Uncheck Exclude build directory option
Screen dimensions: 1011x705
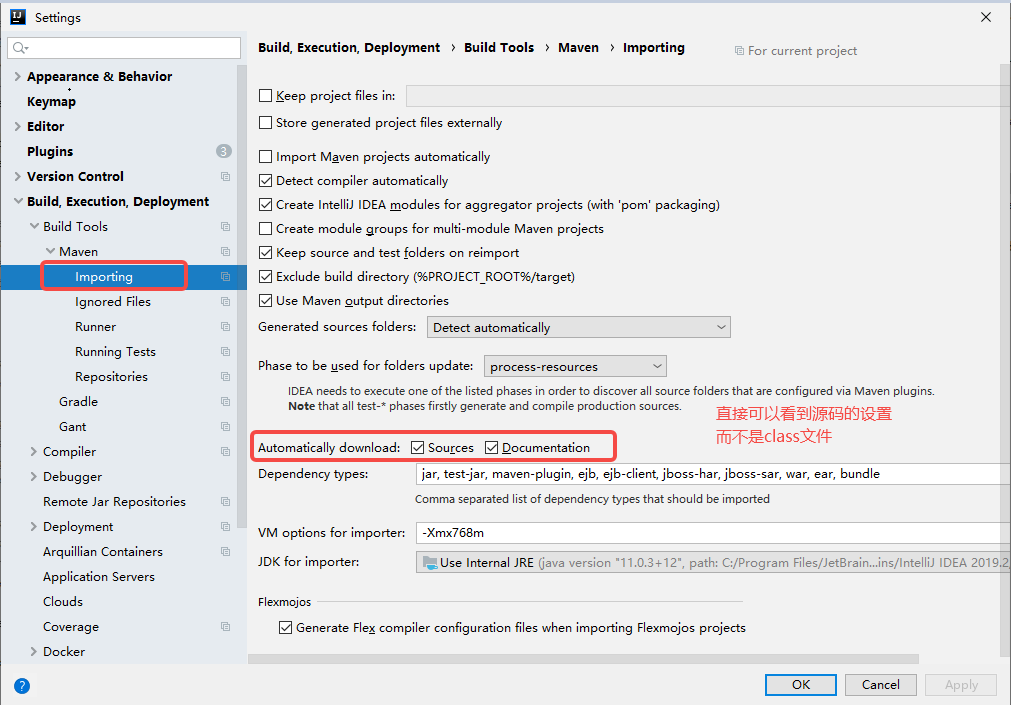tap(265, 277)
